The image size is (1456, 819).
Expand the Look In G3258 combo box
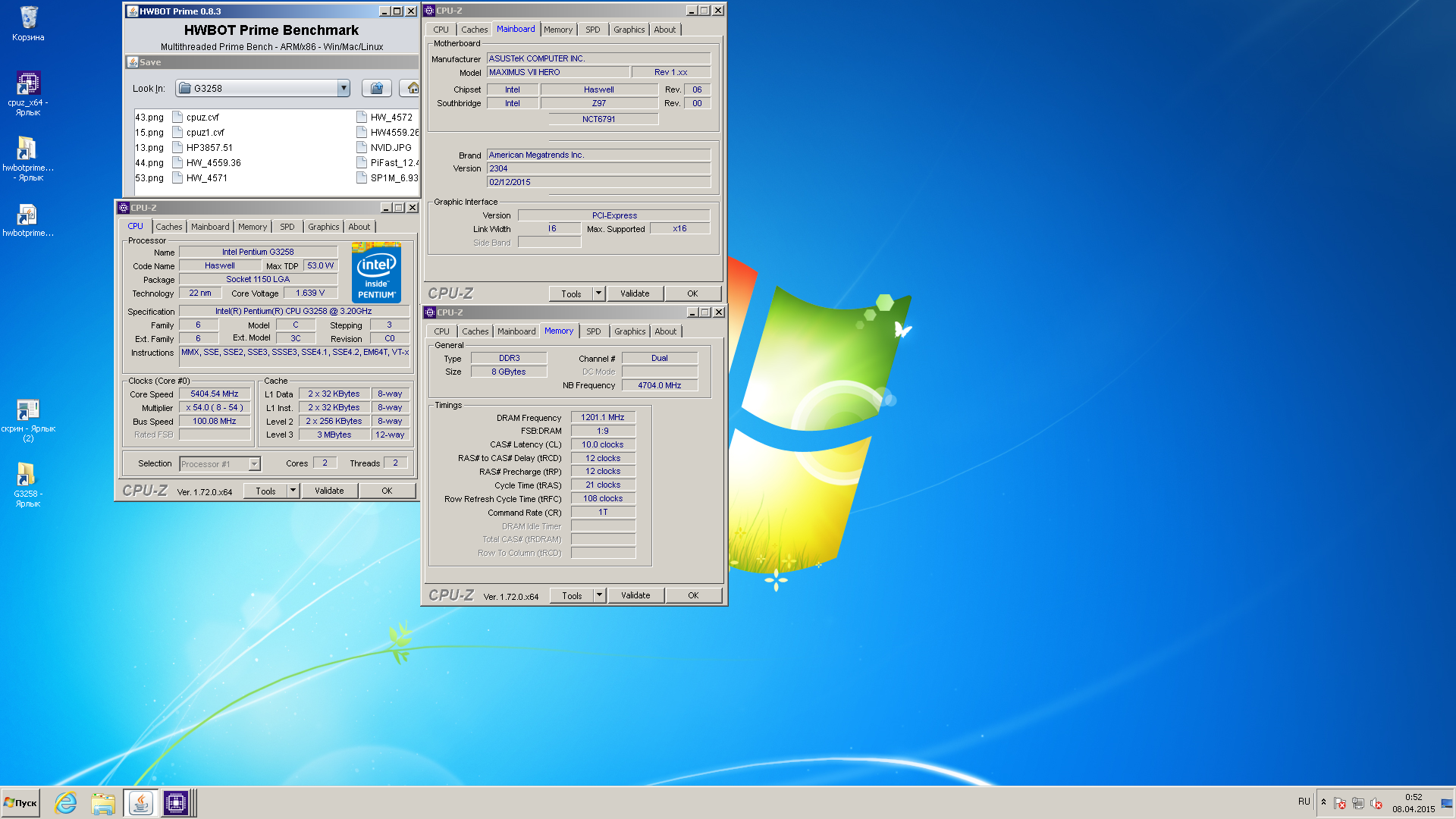click(344, 88)
